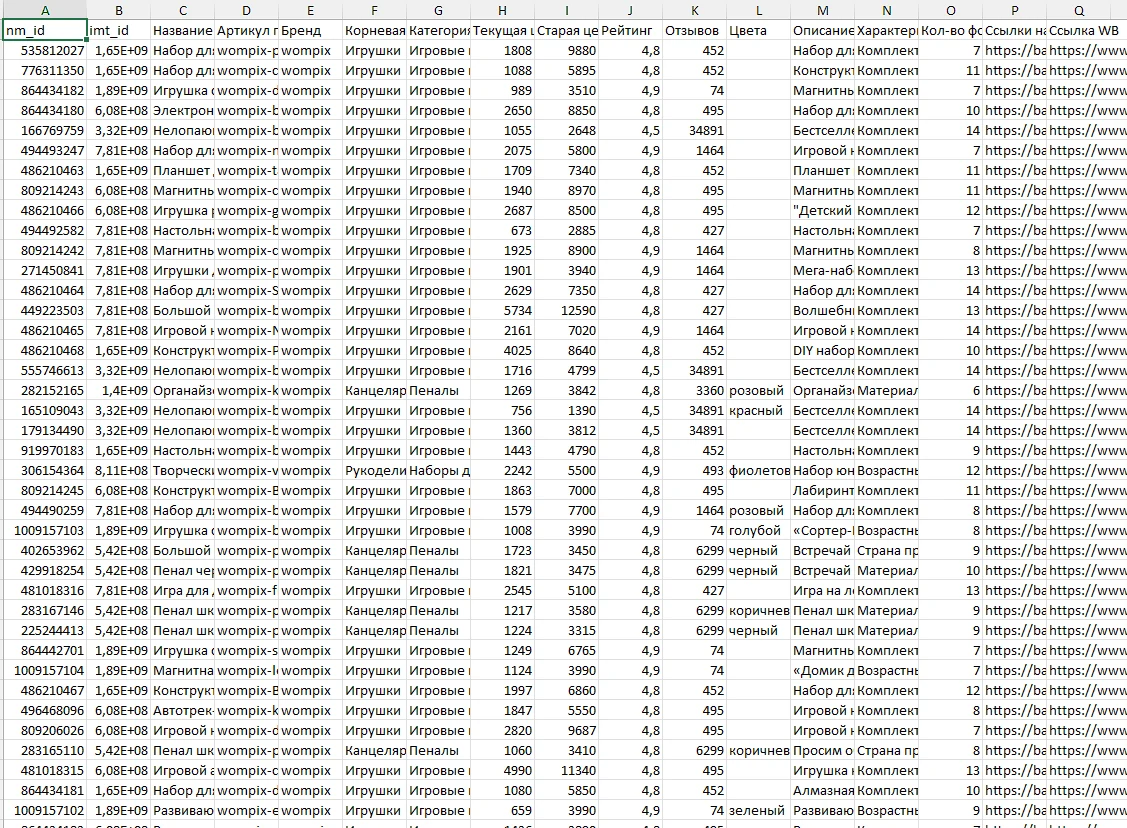This screenshot has height=828, width=1127.
Task: Select price cell 673
Action: pyautogui.click(x=502, y=230)
